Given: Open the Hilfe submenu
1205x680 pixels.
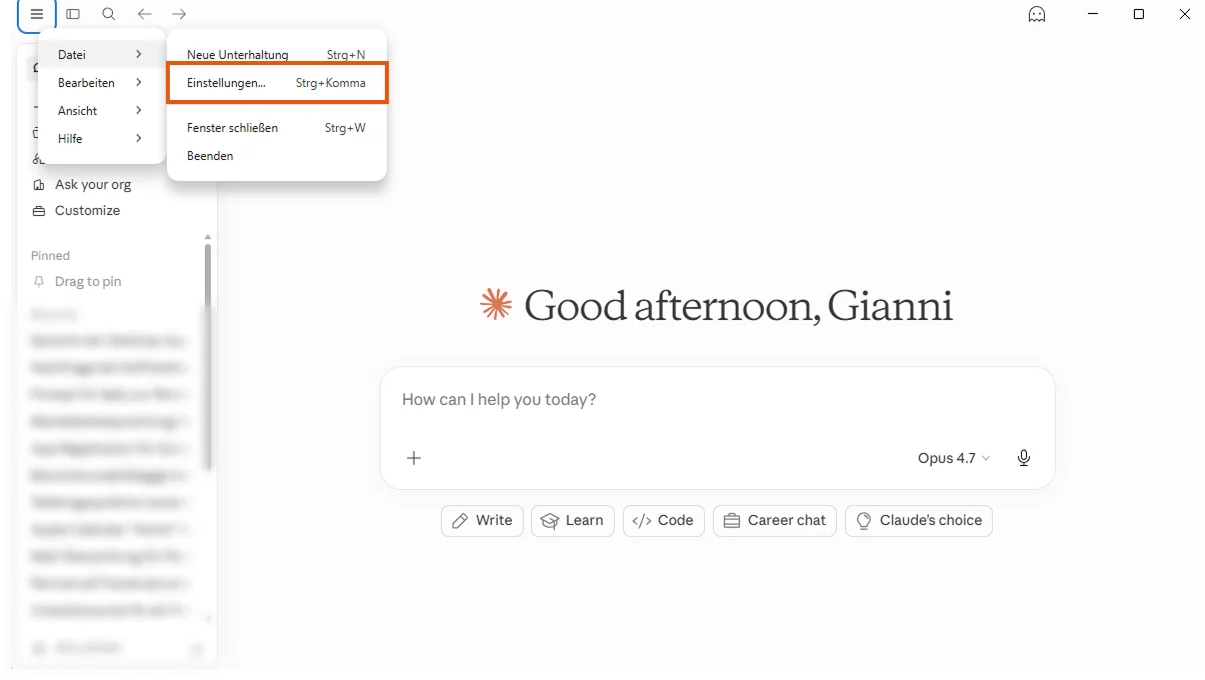Looking at the screenshot, I should (101, 139).
